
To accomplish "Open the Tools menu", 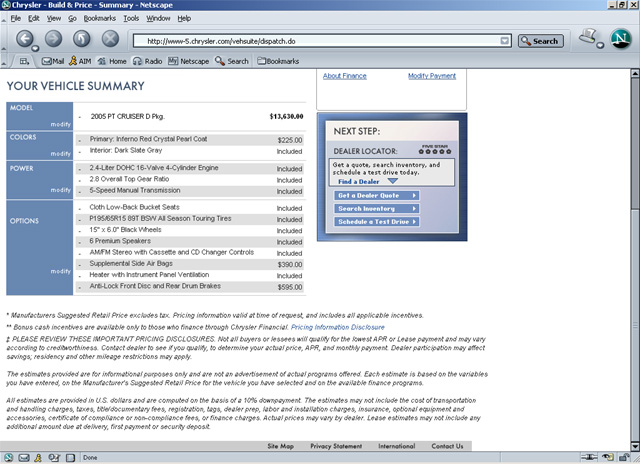I will tap(131, 18).
